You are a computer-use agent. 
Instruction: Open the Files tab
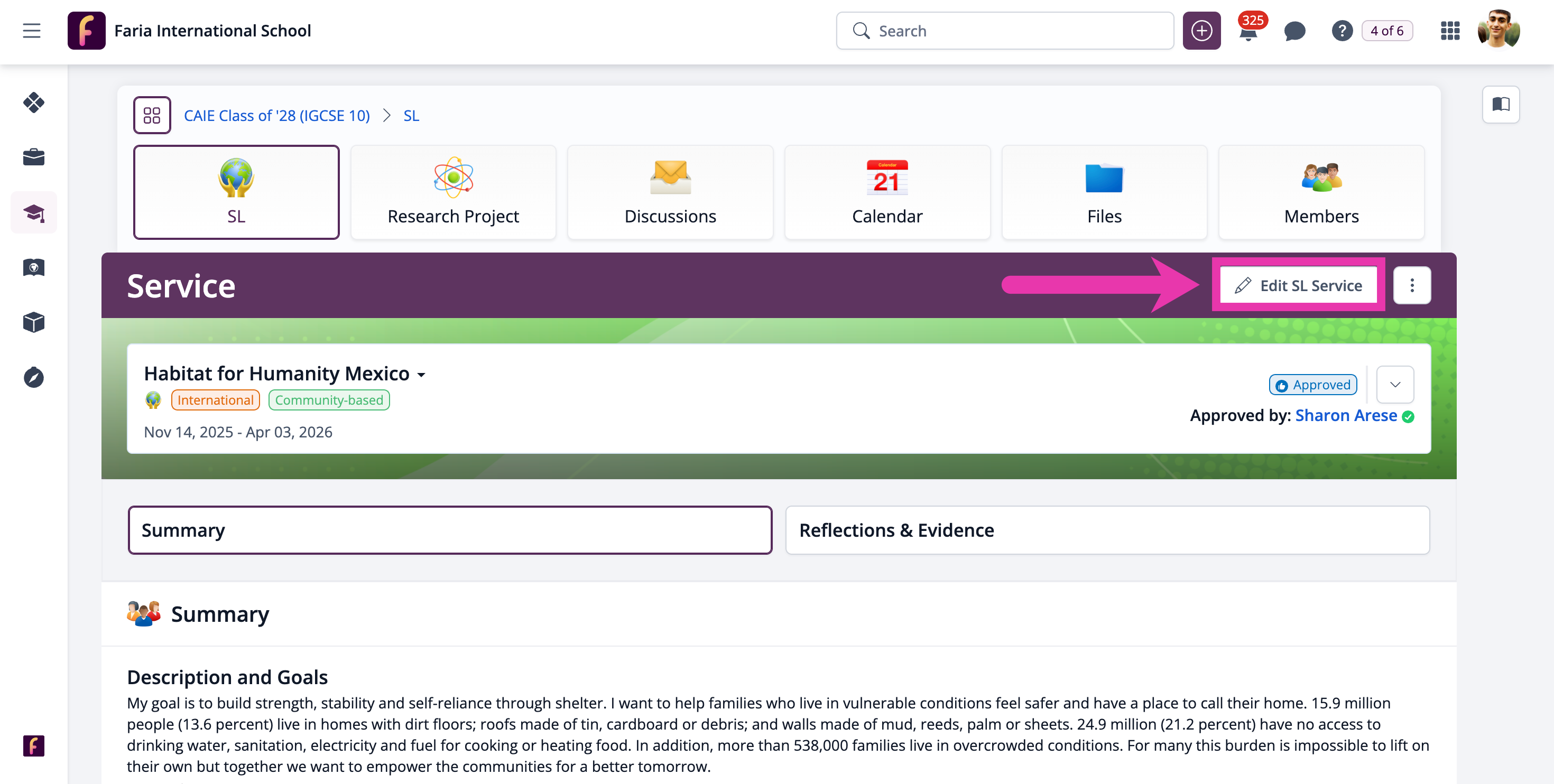click(1104, 192)
